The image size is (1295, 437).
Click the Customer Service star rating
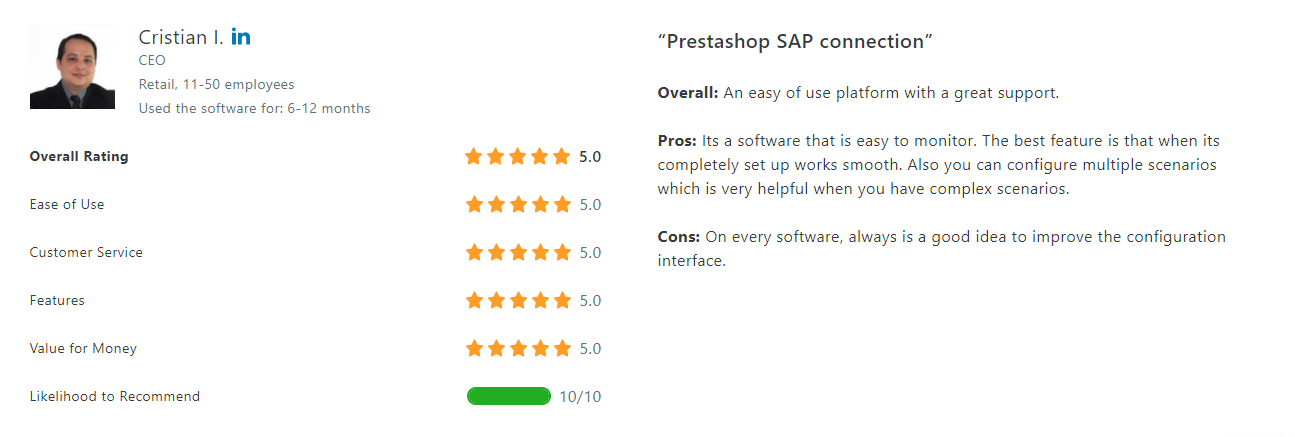[518, 253]
